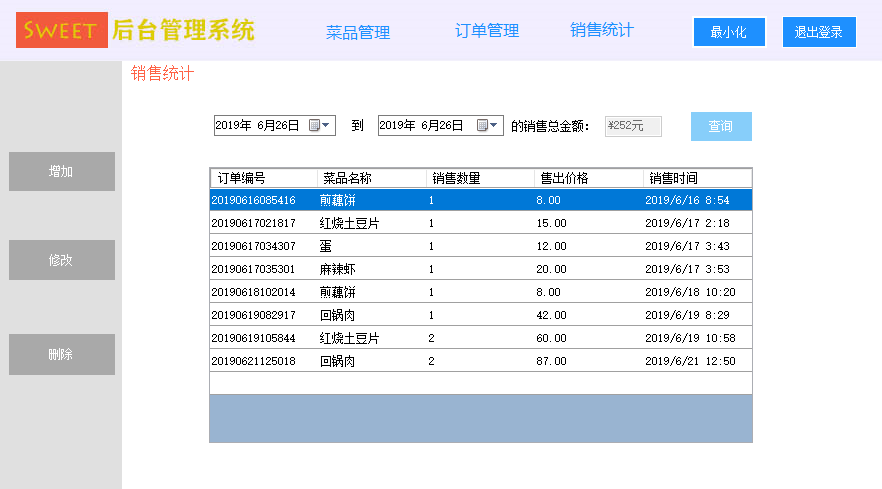This screenshot has width=882, height=489.
Task: Click the 删除 sidebar button
Action: pos(62,355)
